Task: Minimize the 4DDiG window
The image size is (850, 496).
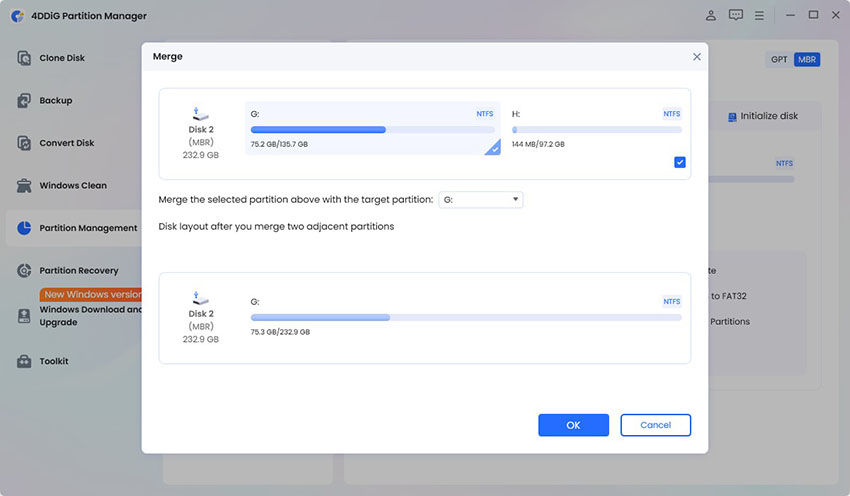Action: [x=790, y=15]
